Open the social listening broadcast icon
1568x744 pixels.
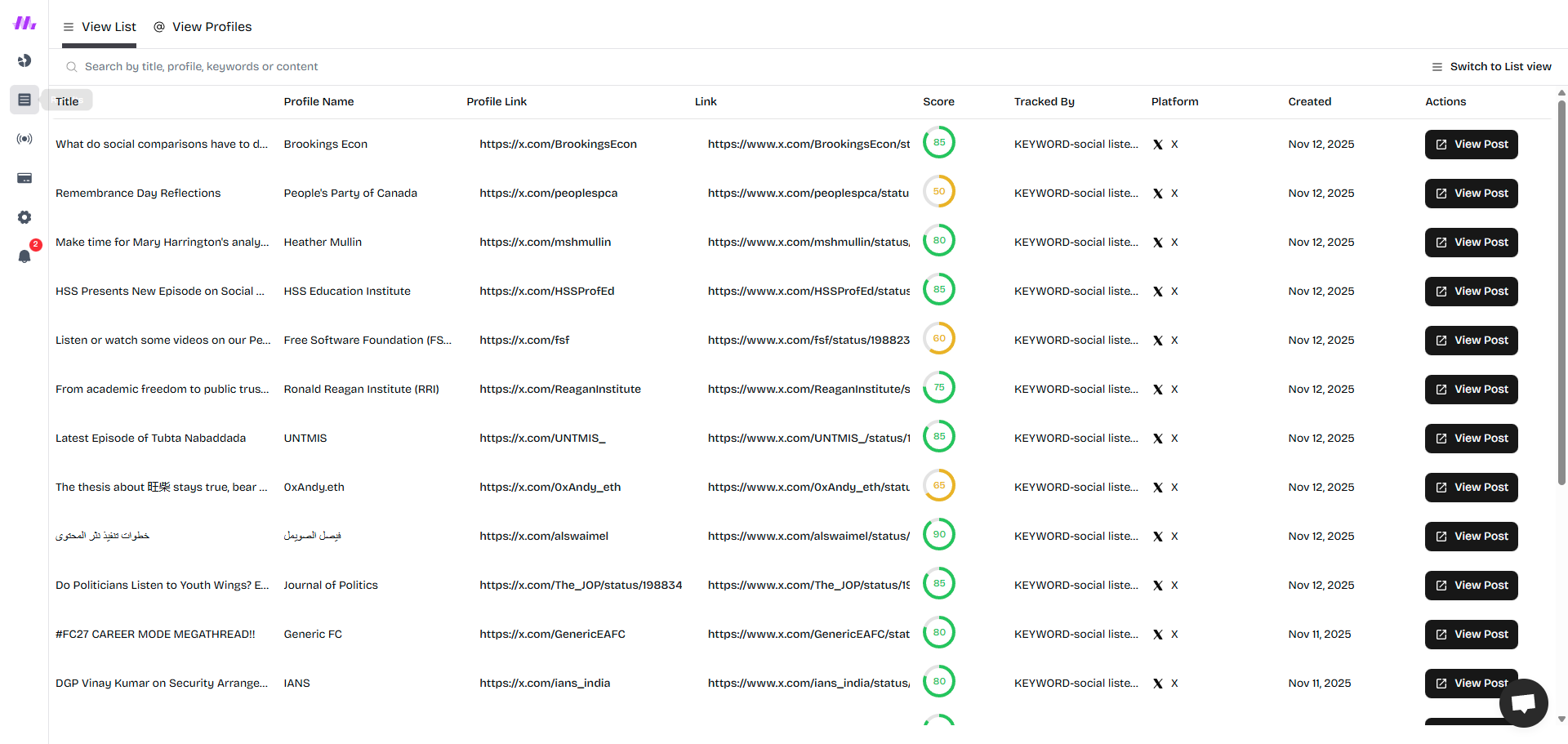click(x=24, y=139)
